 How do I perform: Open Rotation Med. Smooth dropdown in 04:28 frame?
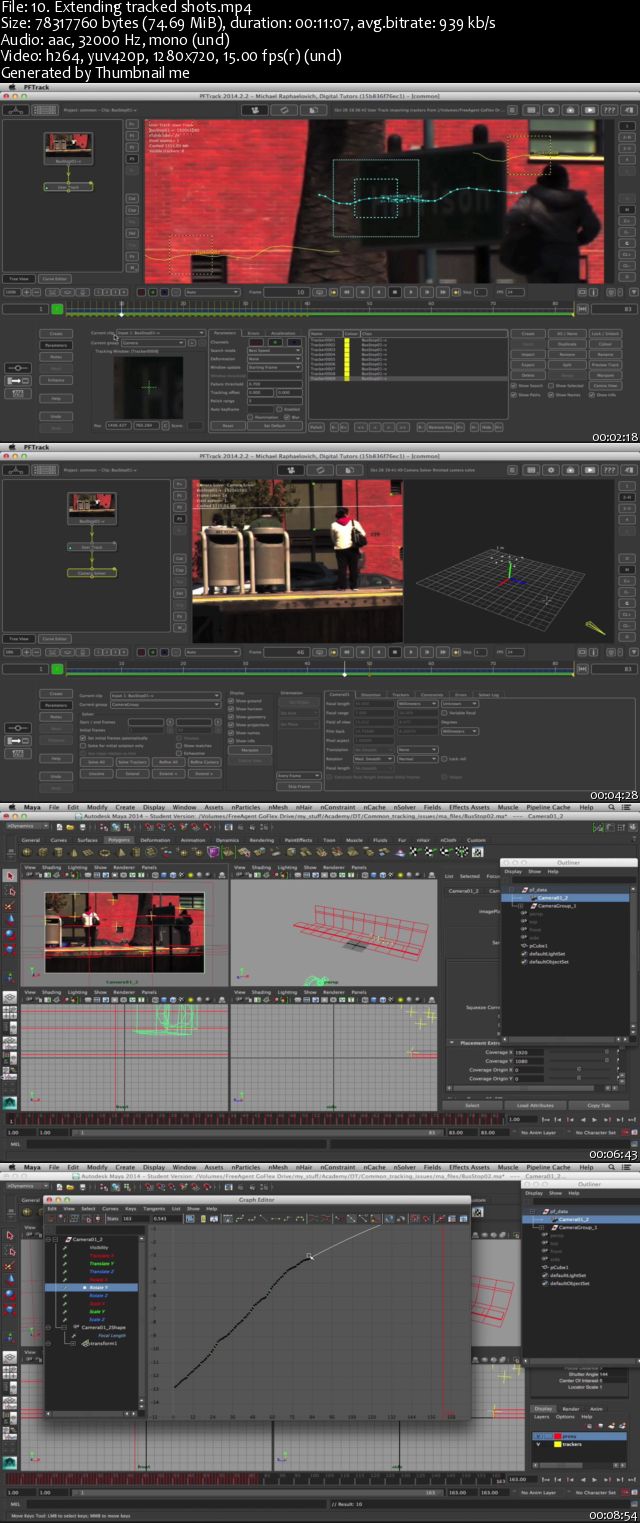click(373, 758)
